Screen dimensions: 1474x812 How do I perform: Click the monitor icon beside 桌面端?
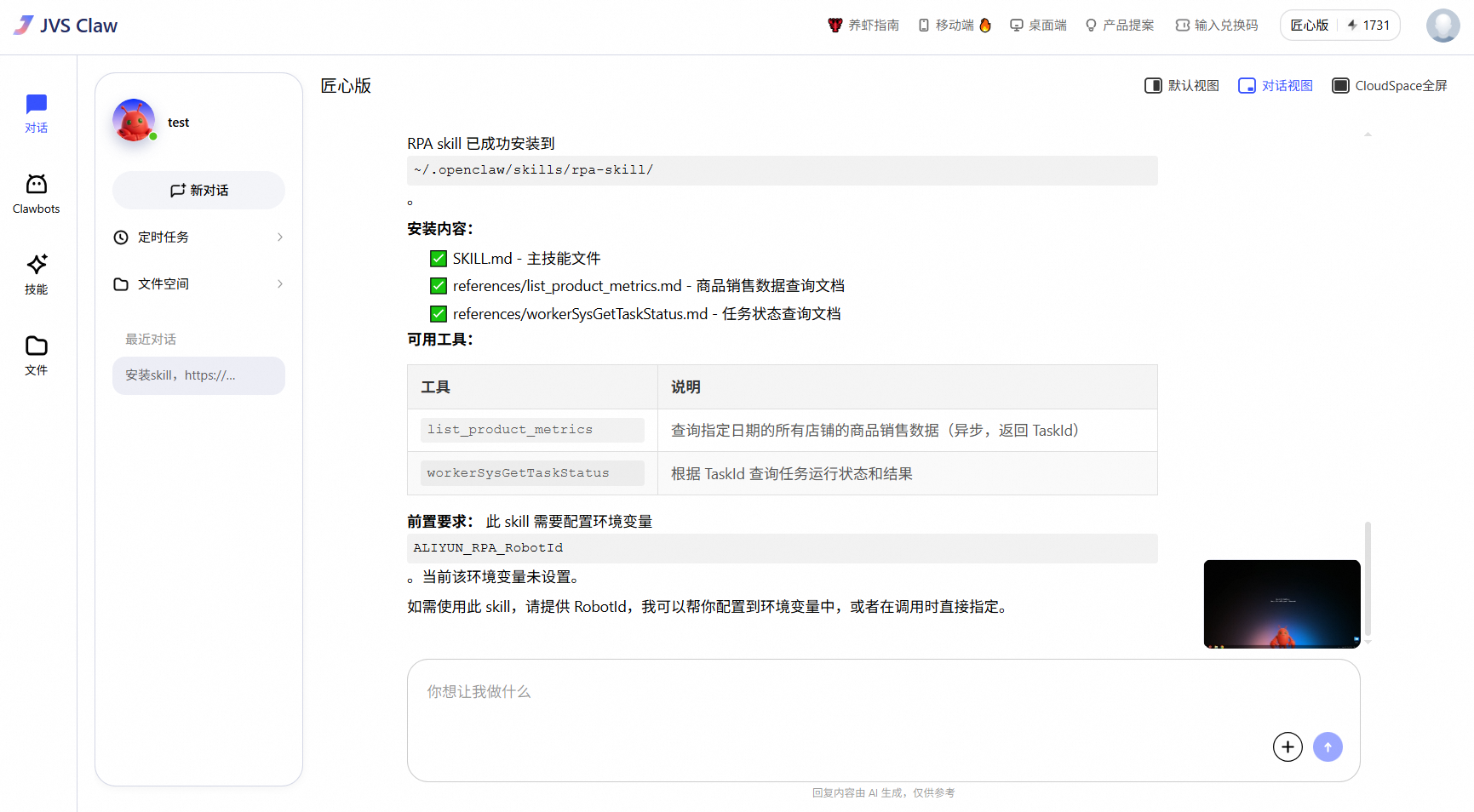tap(1017, 26)
